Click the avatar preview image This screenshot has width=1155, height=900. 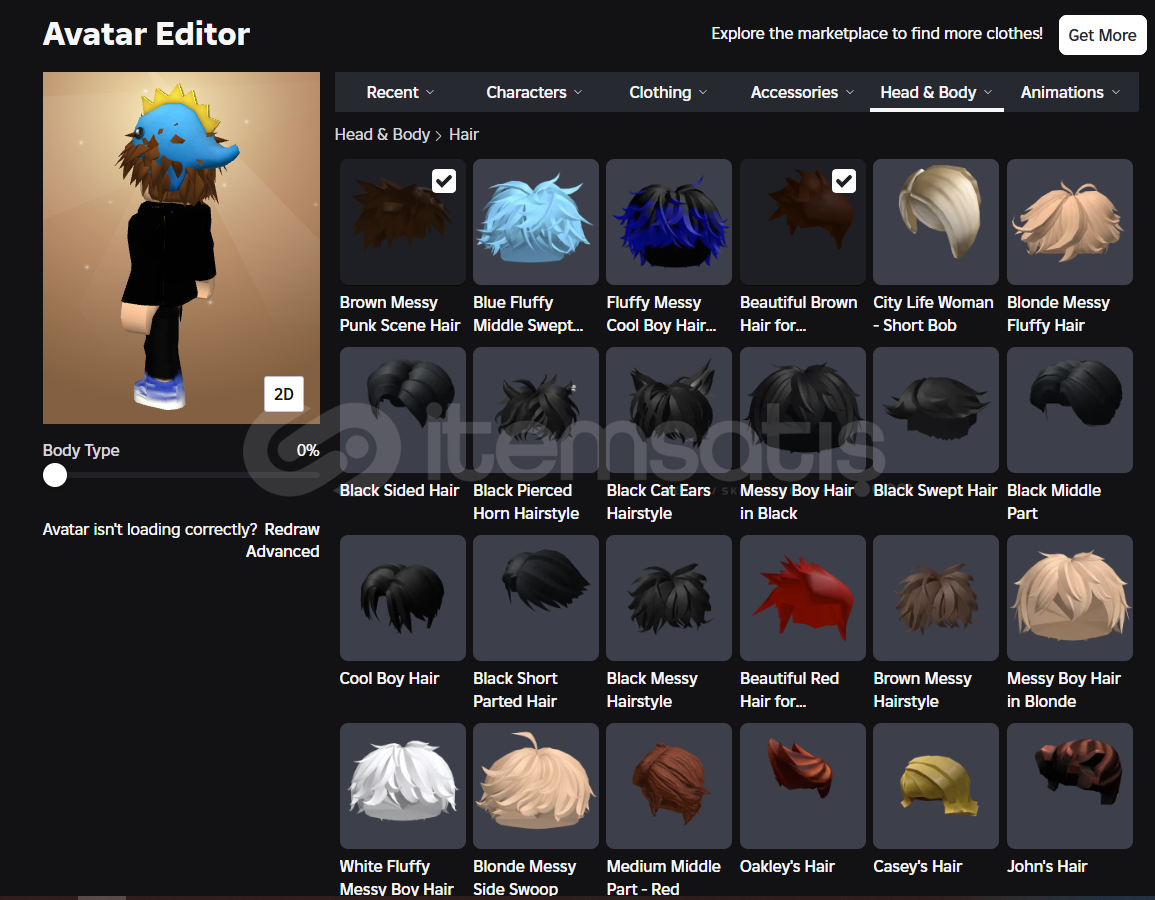(x=181, y=247)
